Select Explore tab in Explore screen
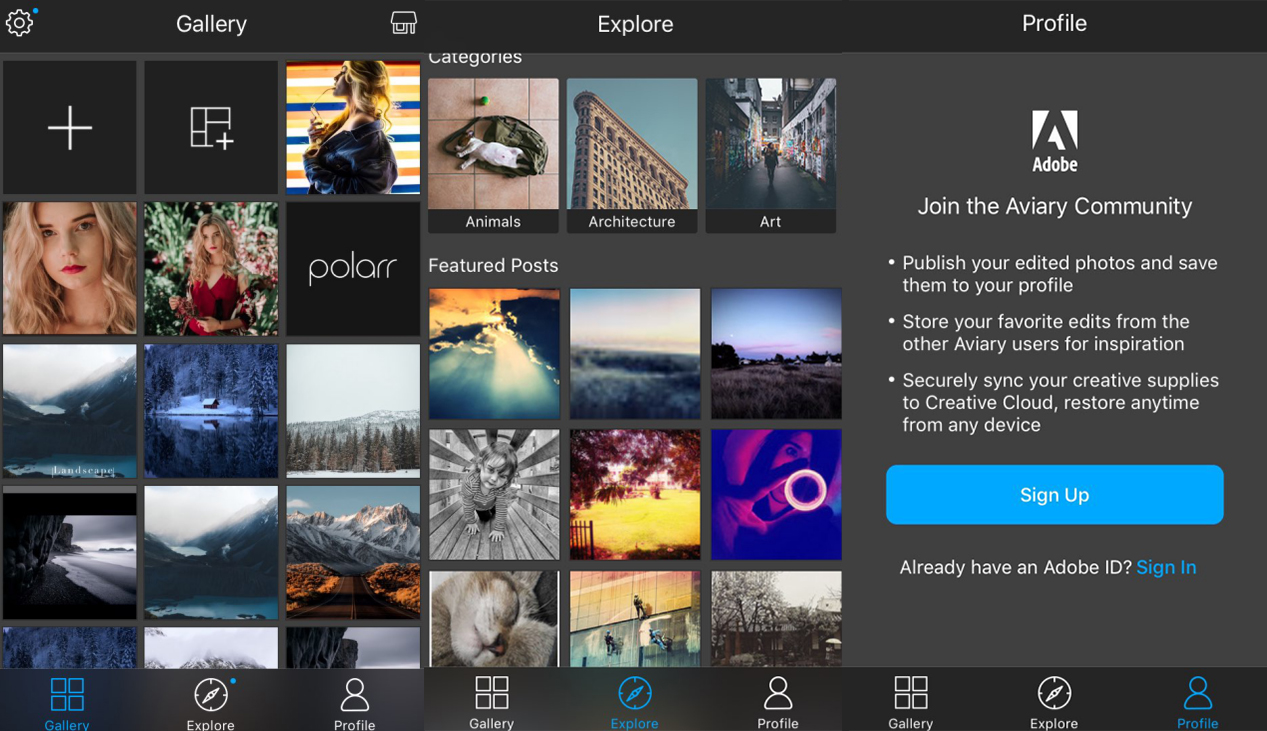The width and height of the screenshot is (1267, 731). coord(635,702)
